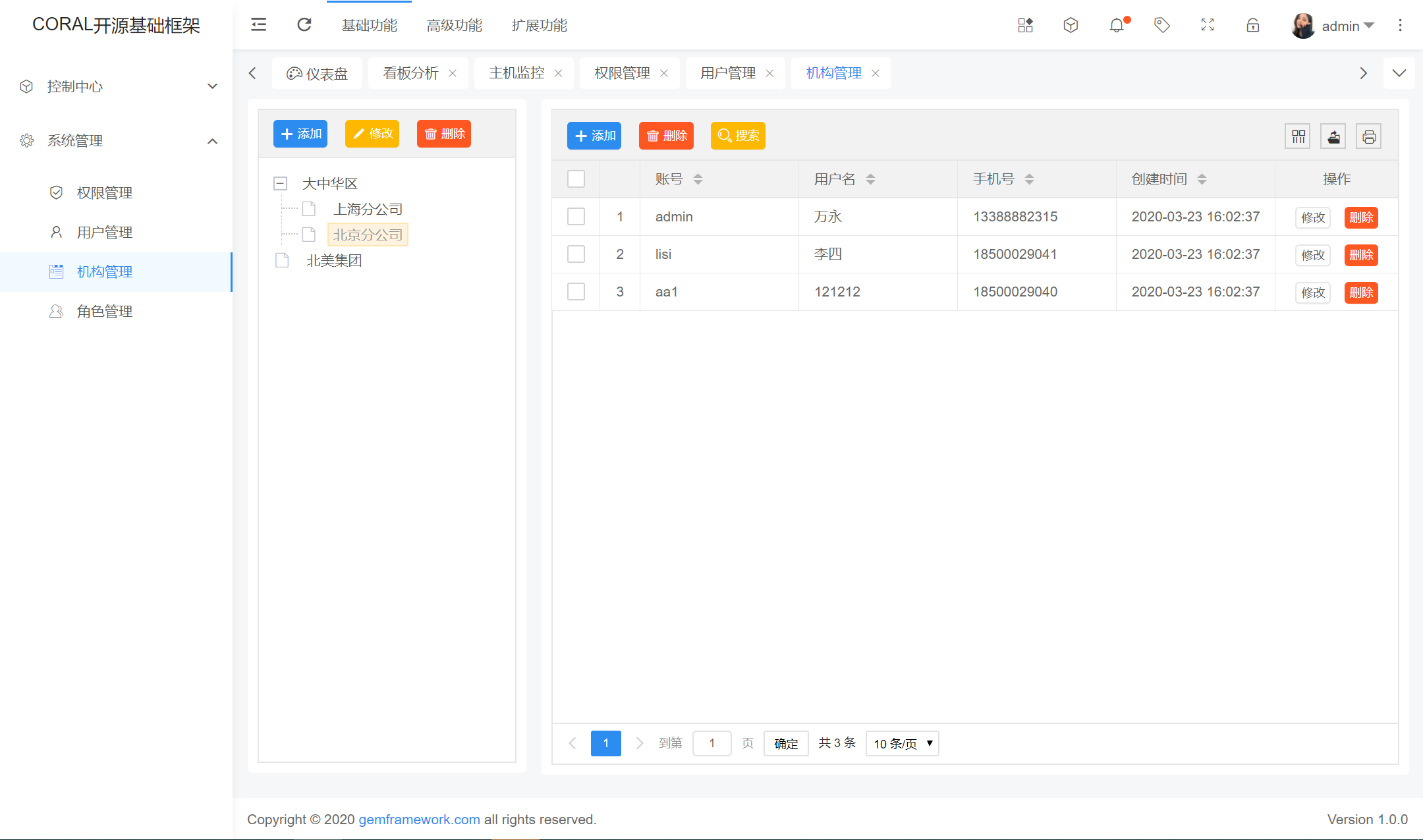Click the export table icon

[x=1333, y=136]
